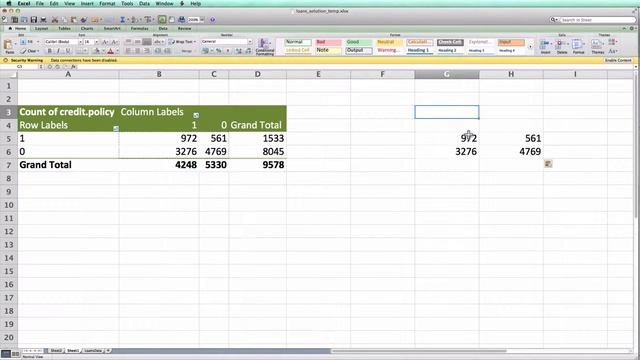The image size is (640, 360).
Task: Switch to the Charts ribbon tab
Action: (87, 29)
